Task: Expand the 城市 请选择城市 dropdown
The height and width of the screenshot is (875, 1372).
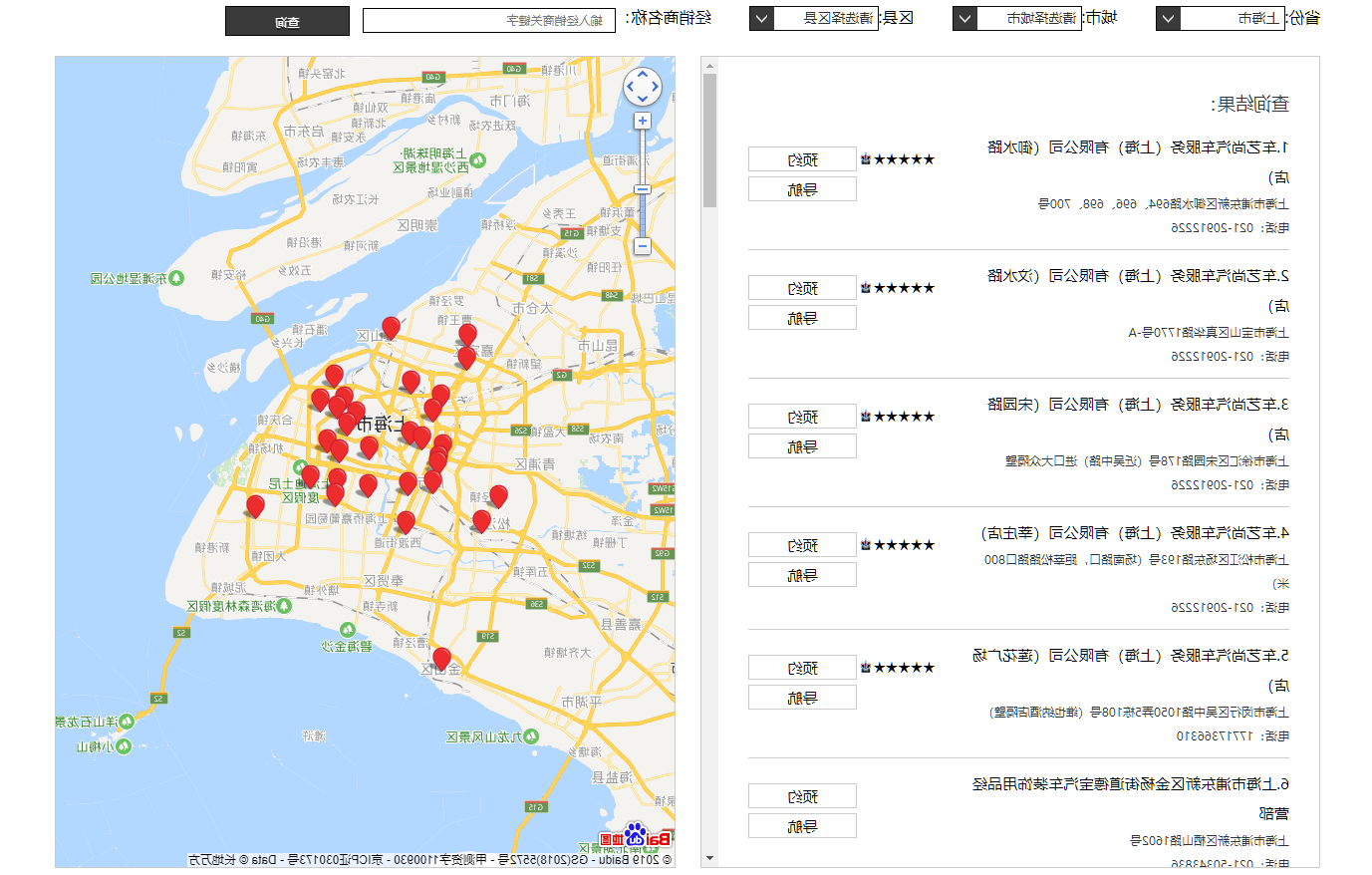Action: point(1017,18)
